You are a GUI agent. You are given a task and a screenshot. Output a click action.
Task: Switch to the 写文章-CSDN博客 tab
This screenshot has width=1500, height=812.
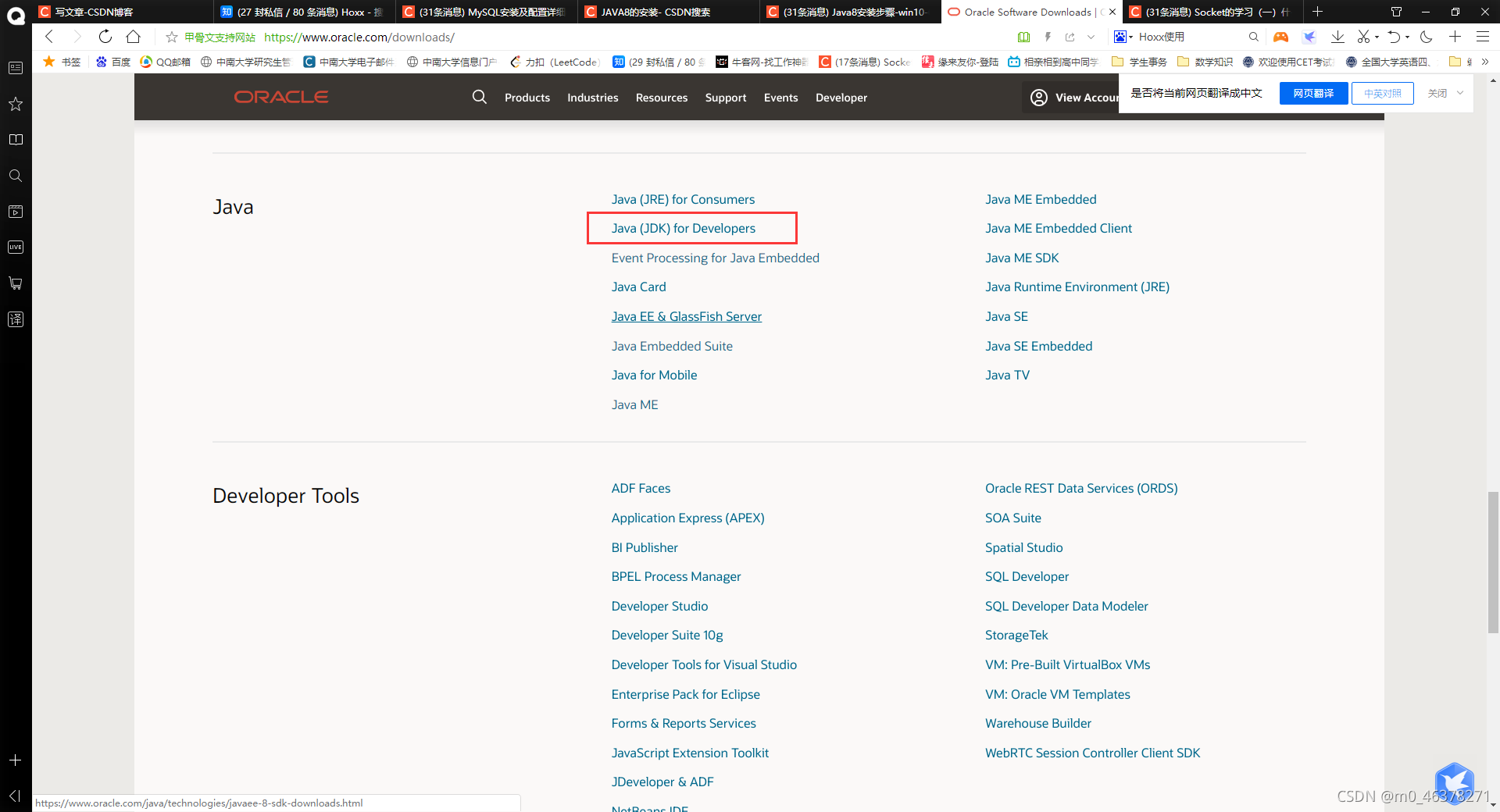click(122, 12)
